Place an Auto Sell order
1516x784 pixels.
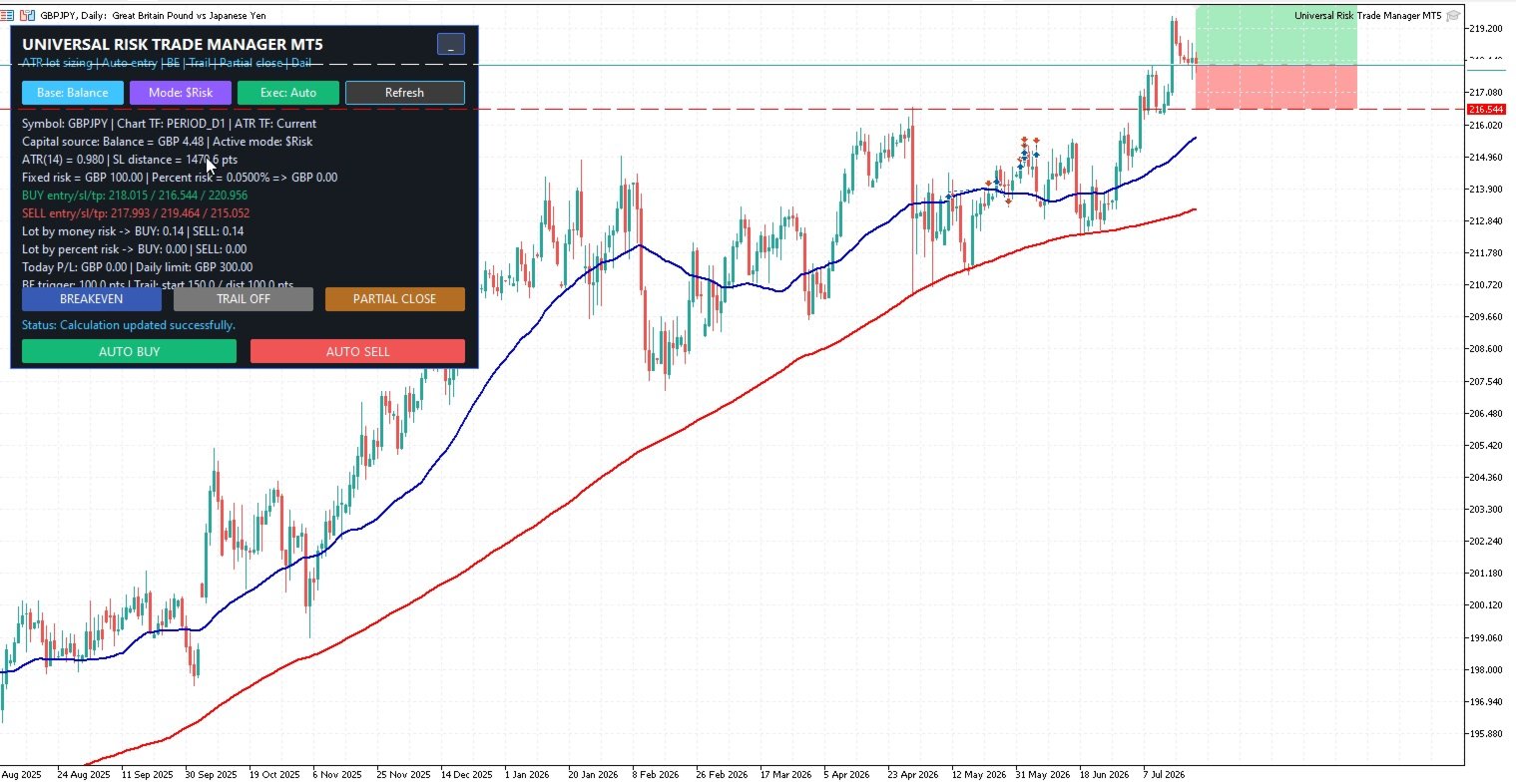click(357, 351)
